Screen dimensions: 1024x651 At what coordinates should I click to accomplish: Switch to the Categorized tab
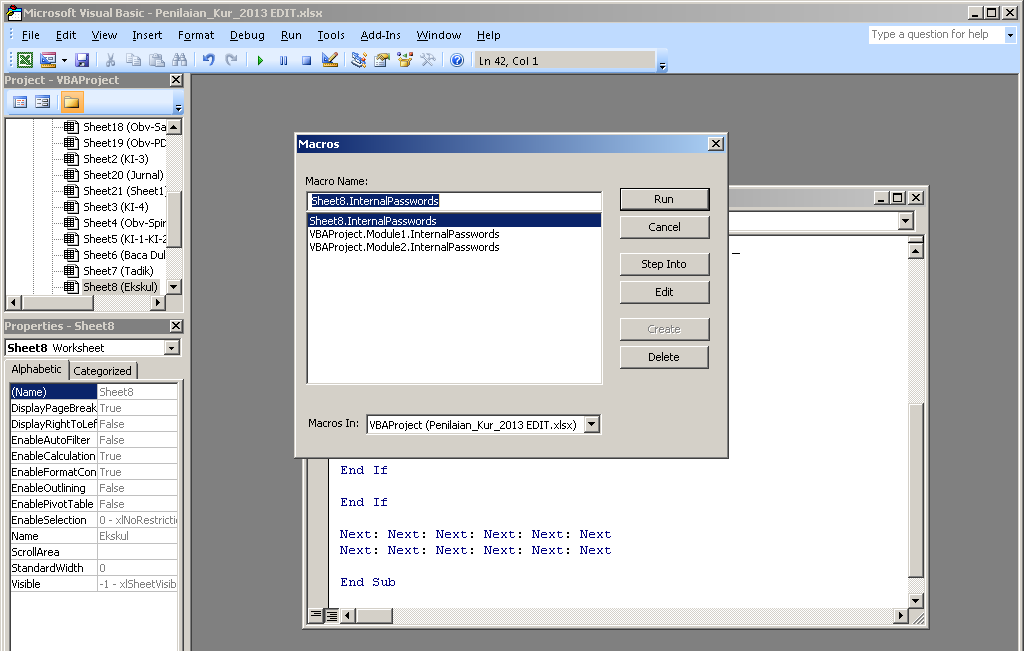[x=103, y=371]
